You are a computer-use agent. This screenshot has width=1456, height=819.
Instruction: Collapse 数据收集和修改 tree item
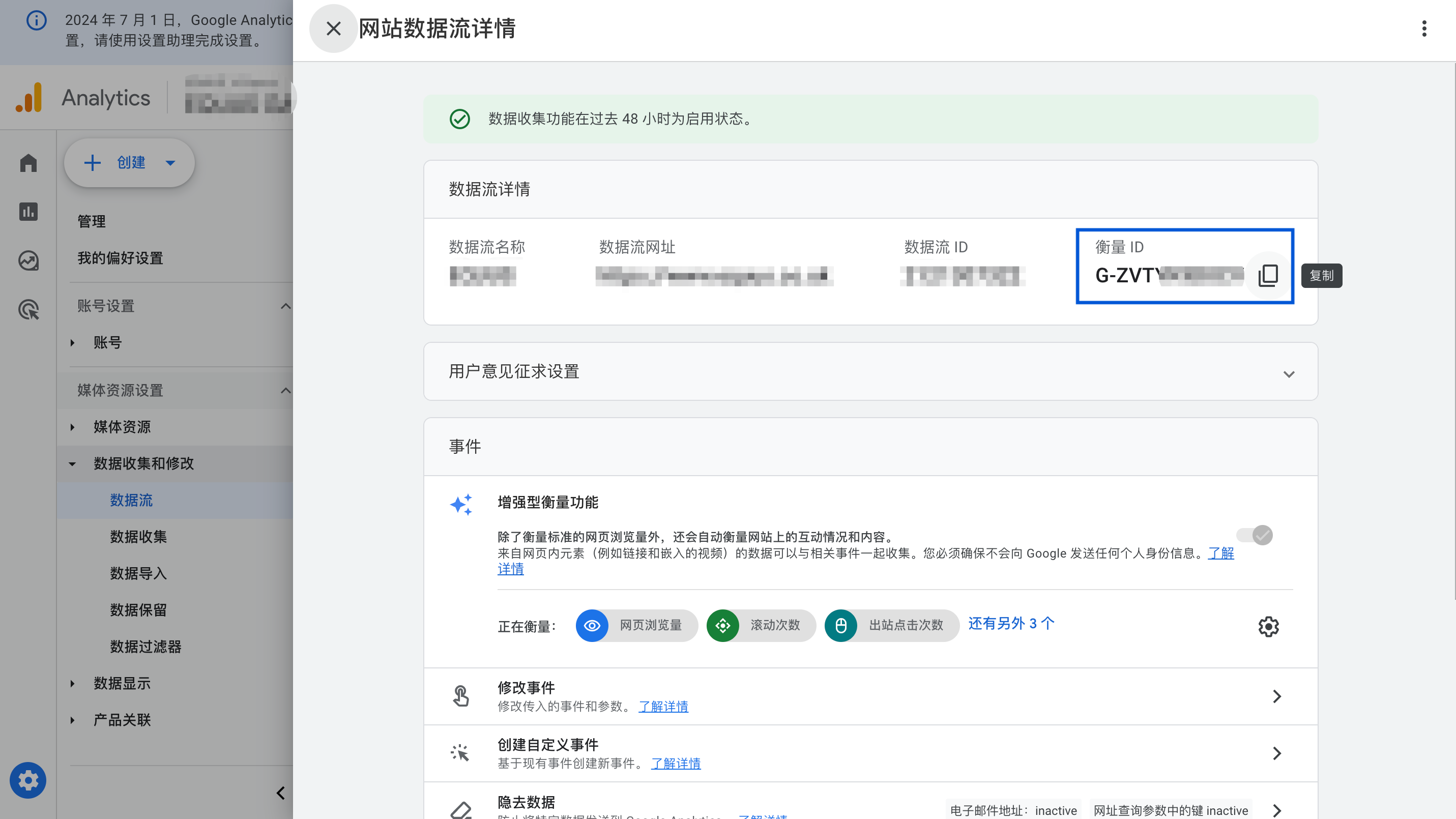click(x=72, y=463)
